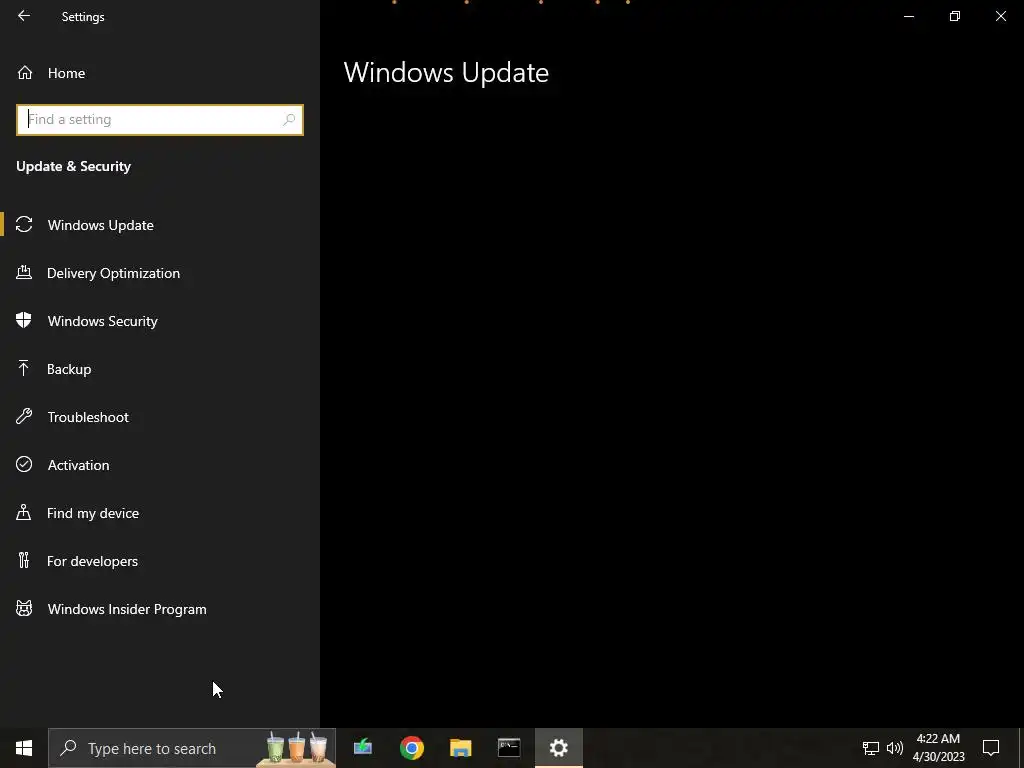The height and width of the screenshot is (768, 1024).
Task: Click the Delivery Optimization icon
Action: pyautogui.click(x=24, y=272)
